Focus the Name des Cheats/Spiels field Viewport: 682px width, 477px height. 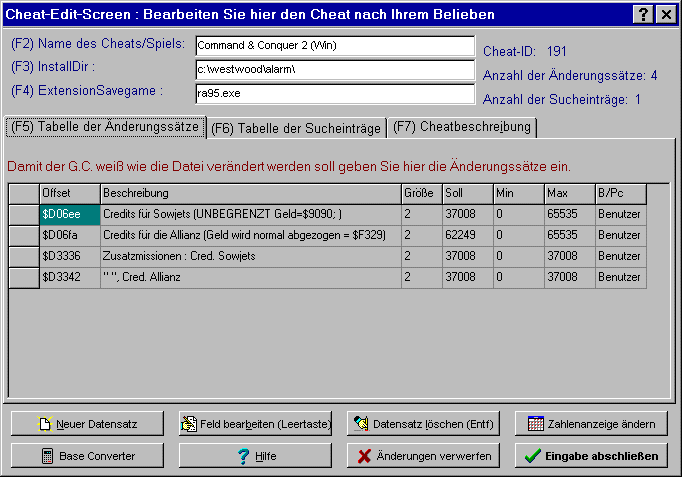point(335,46)
